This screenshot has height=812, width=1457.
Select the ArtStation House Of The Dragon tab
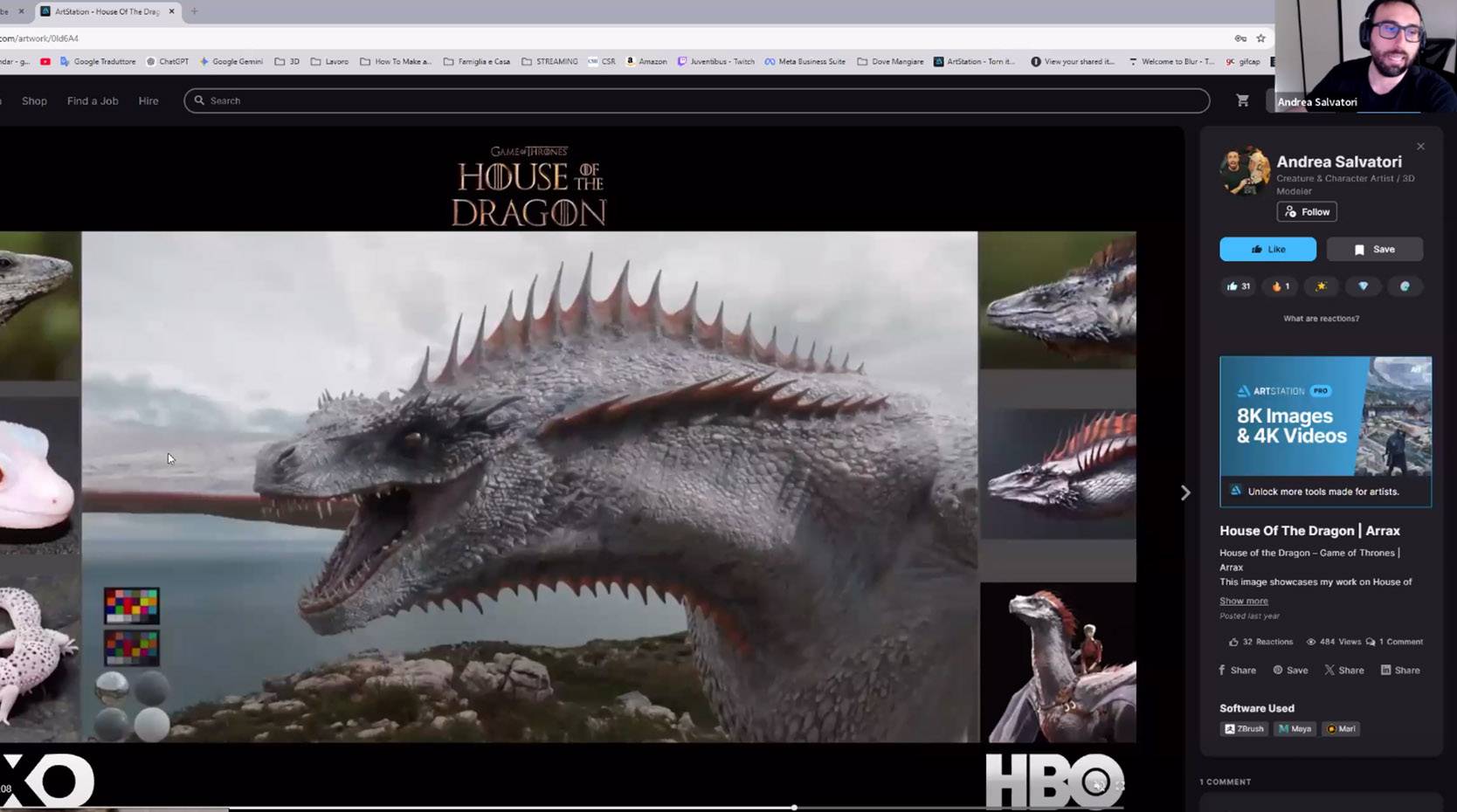[x=107, y=11]
